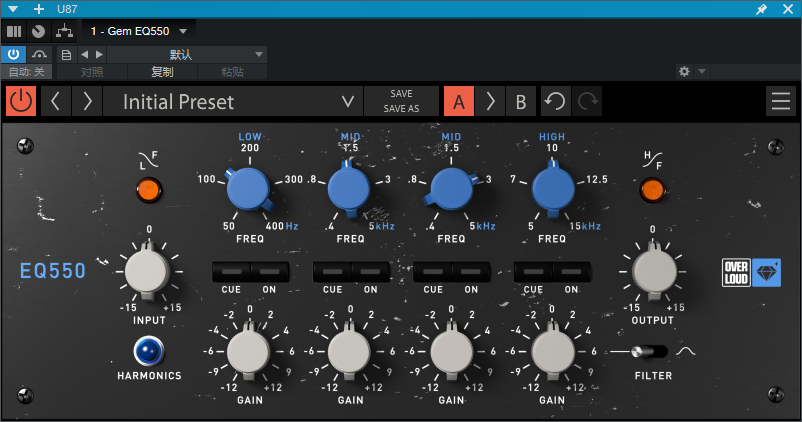Open the Initial Preset dropdown list

(x=233, y=101)
